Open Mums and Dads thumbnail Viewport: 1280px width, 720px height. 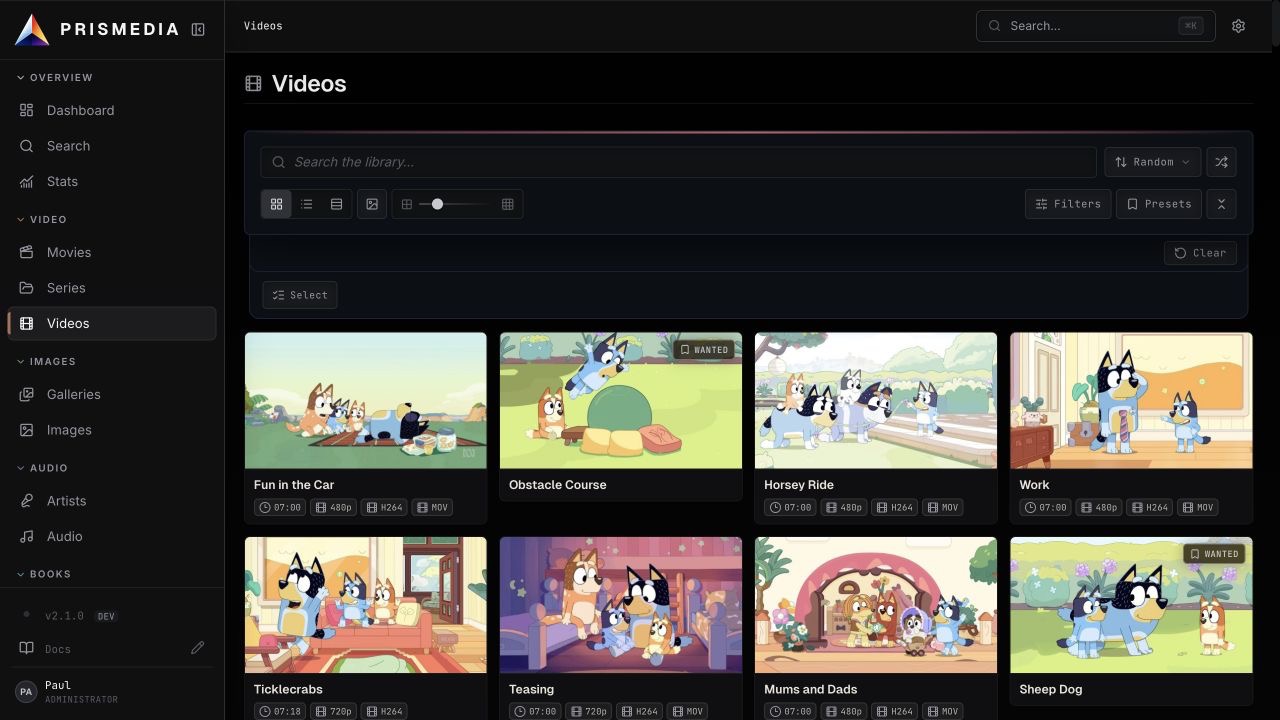pyautogui.click(x=876, y=605)
